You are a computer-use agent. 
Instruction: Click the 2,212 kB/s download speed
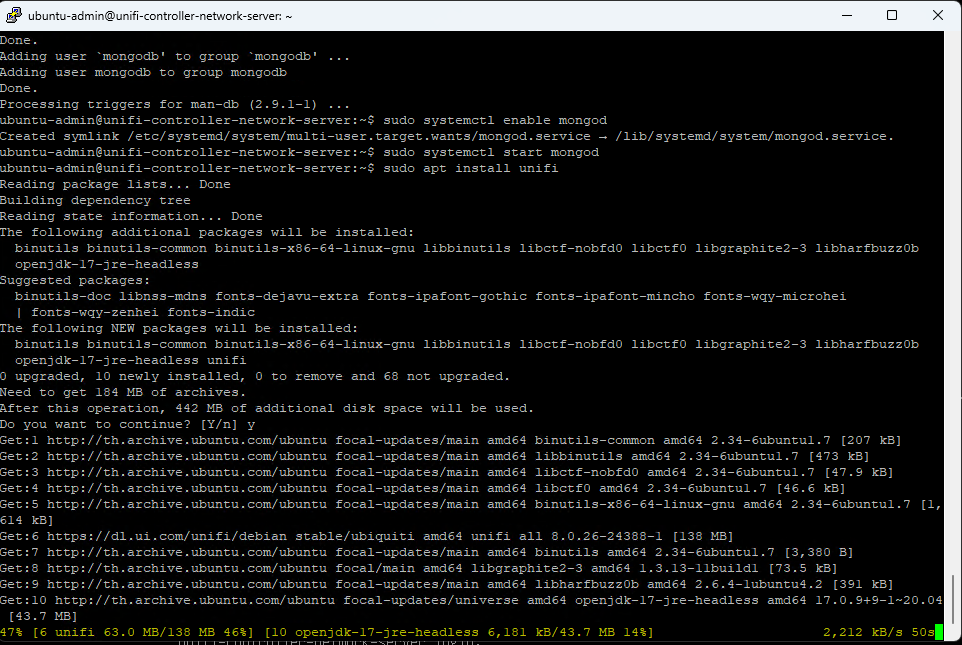[x=863, y=632]
